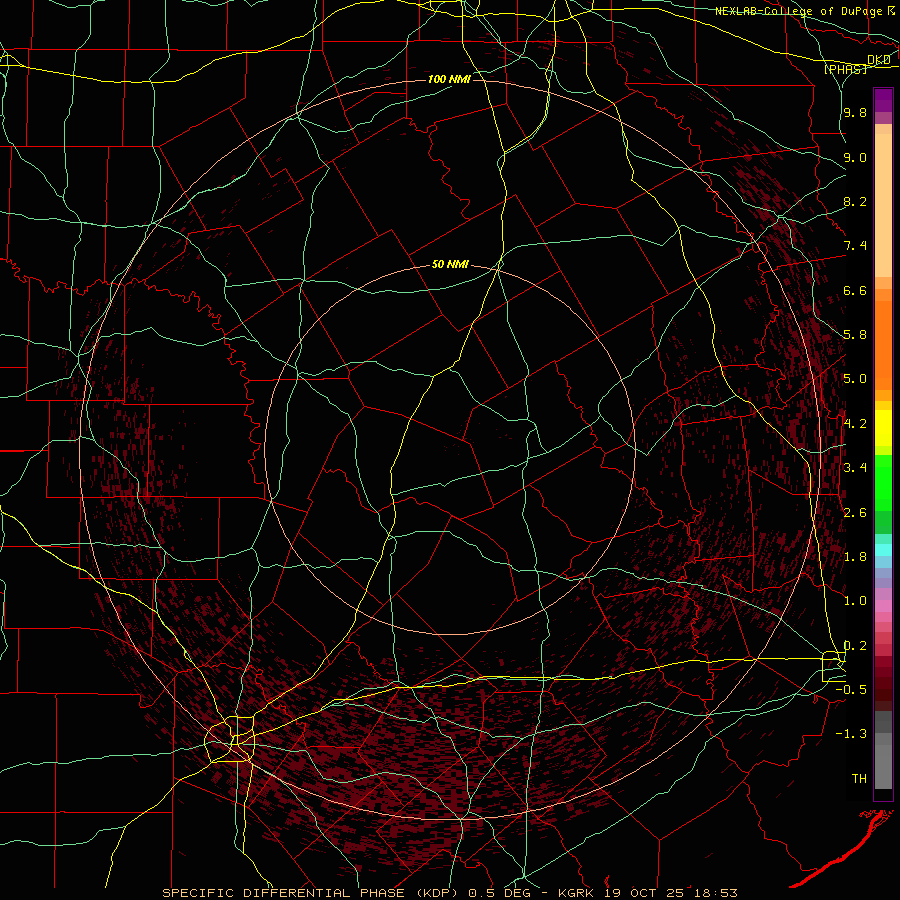Click the -0.5 scale value
This screenshot has height=900, width=900.
(x=851, y=690)
